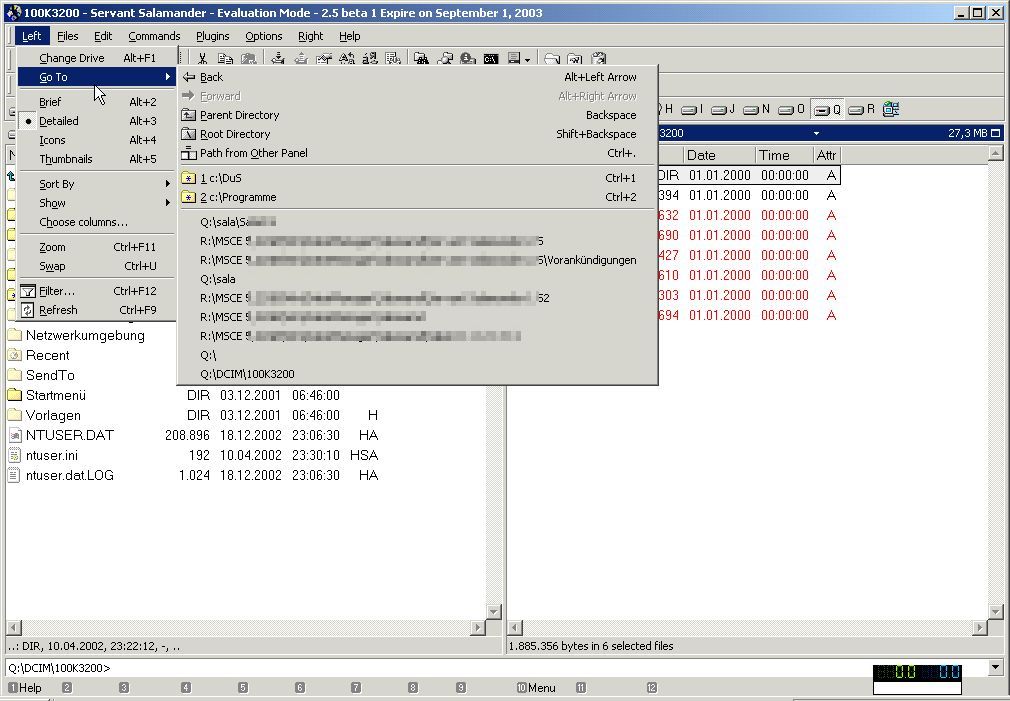Expand the Sort By submenu
This screenshot has width=1010, height=701.
click(96, 184)
